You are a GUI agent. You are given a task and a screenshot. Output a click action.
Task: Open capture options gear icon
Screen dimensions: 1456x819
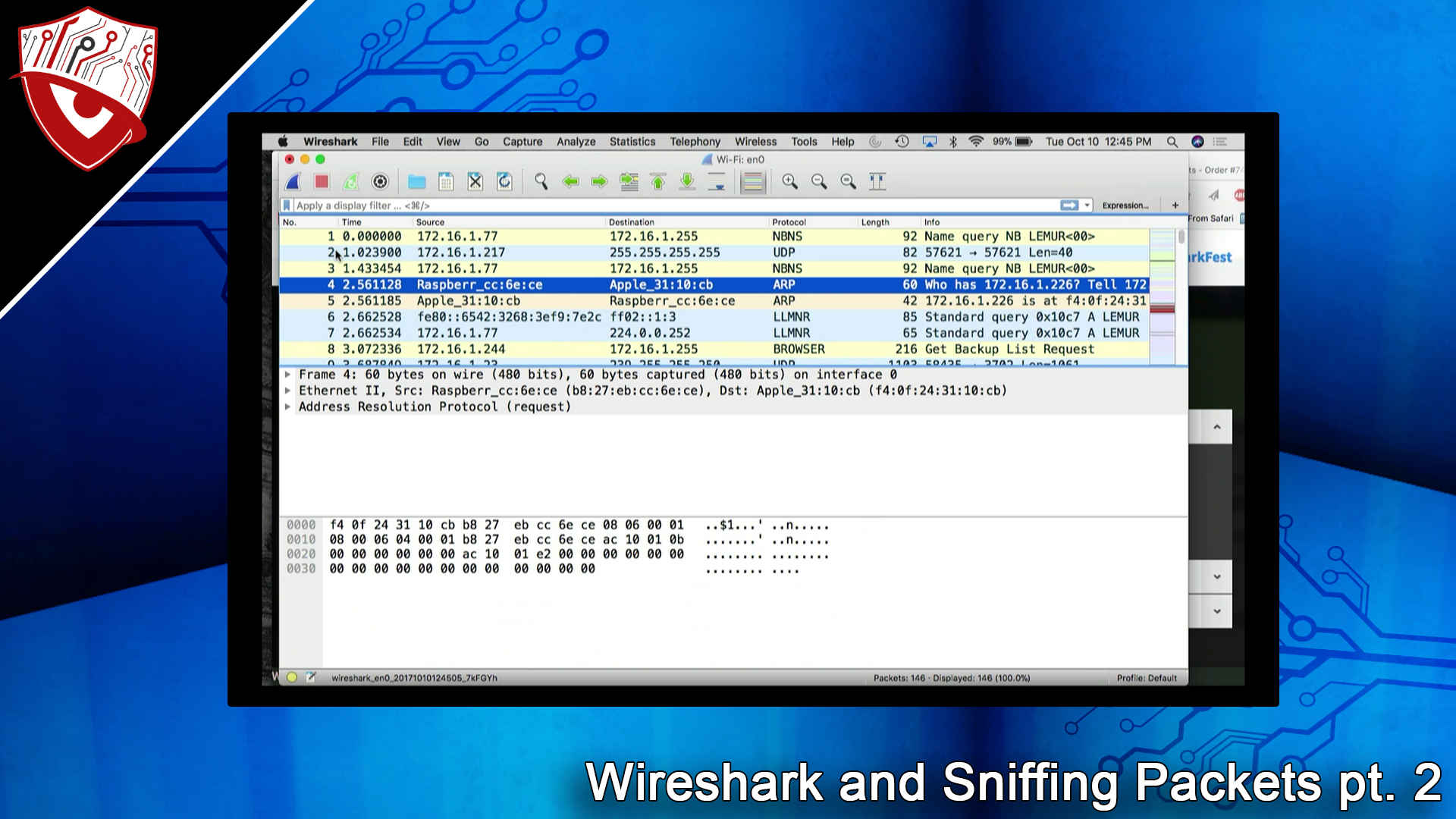[x=380, y=181]
